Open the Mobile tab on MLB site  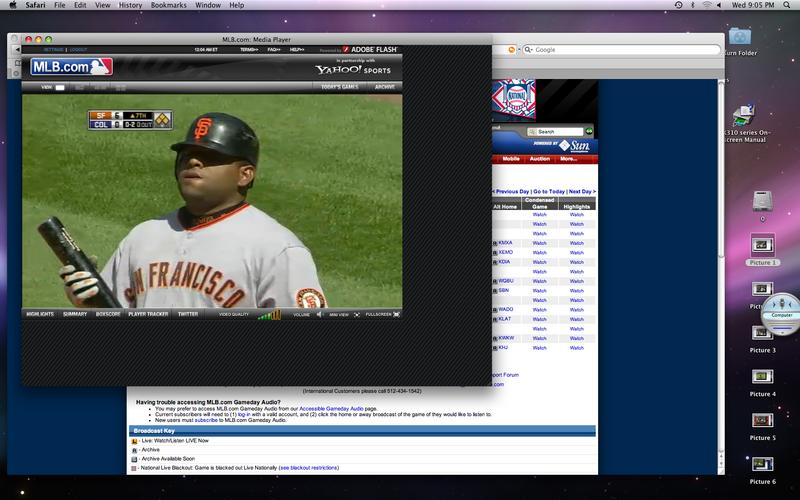(x=511, y=159)
